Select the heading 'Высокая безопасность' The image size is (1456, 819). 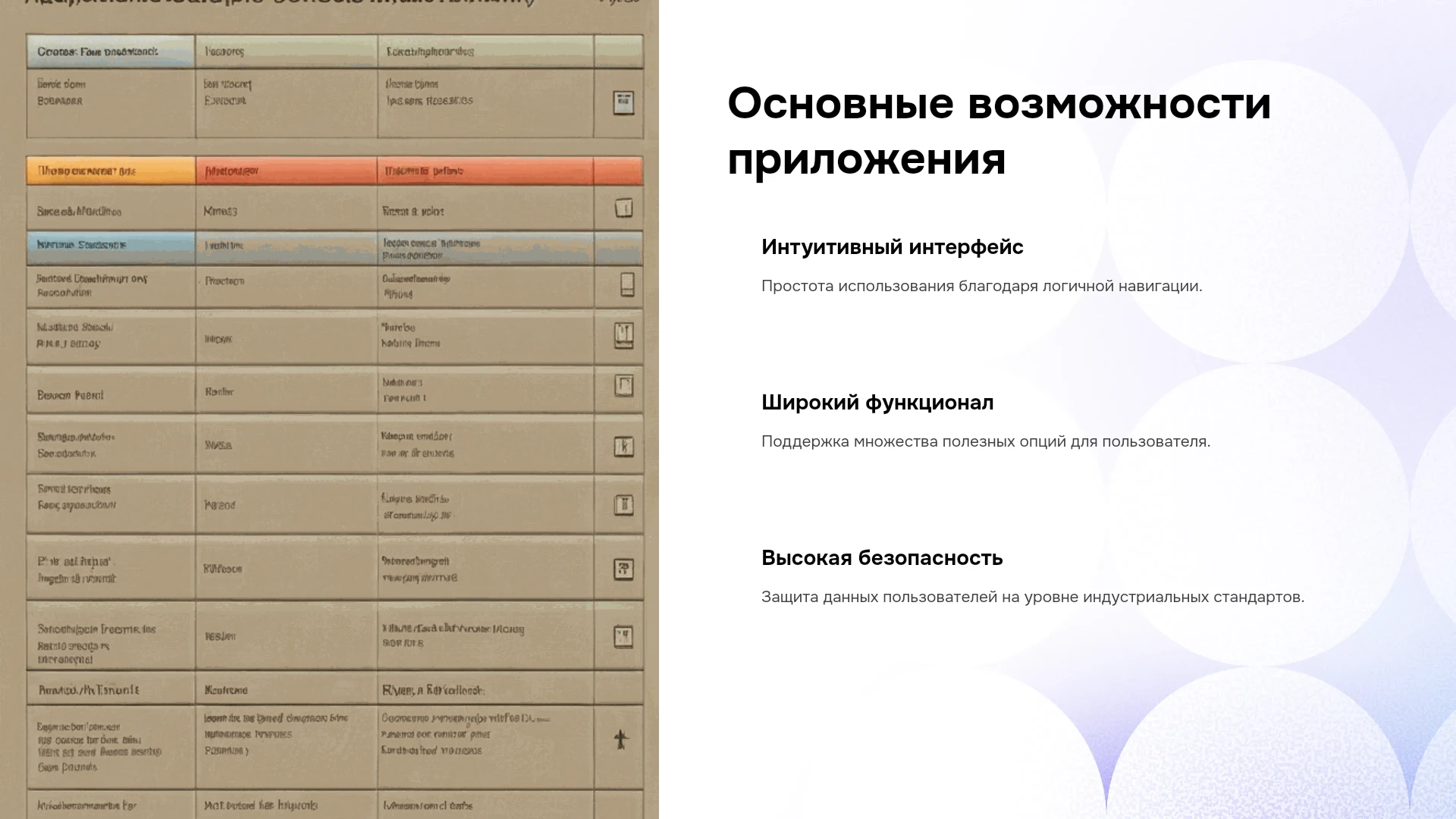(x=882, y=558)
